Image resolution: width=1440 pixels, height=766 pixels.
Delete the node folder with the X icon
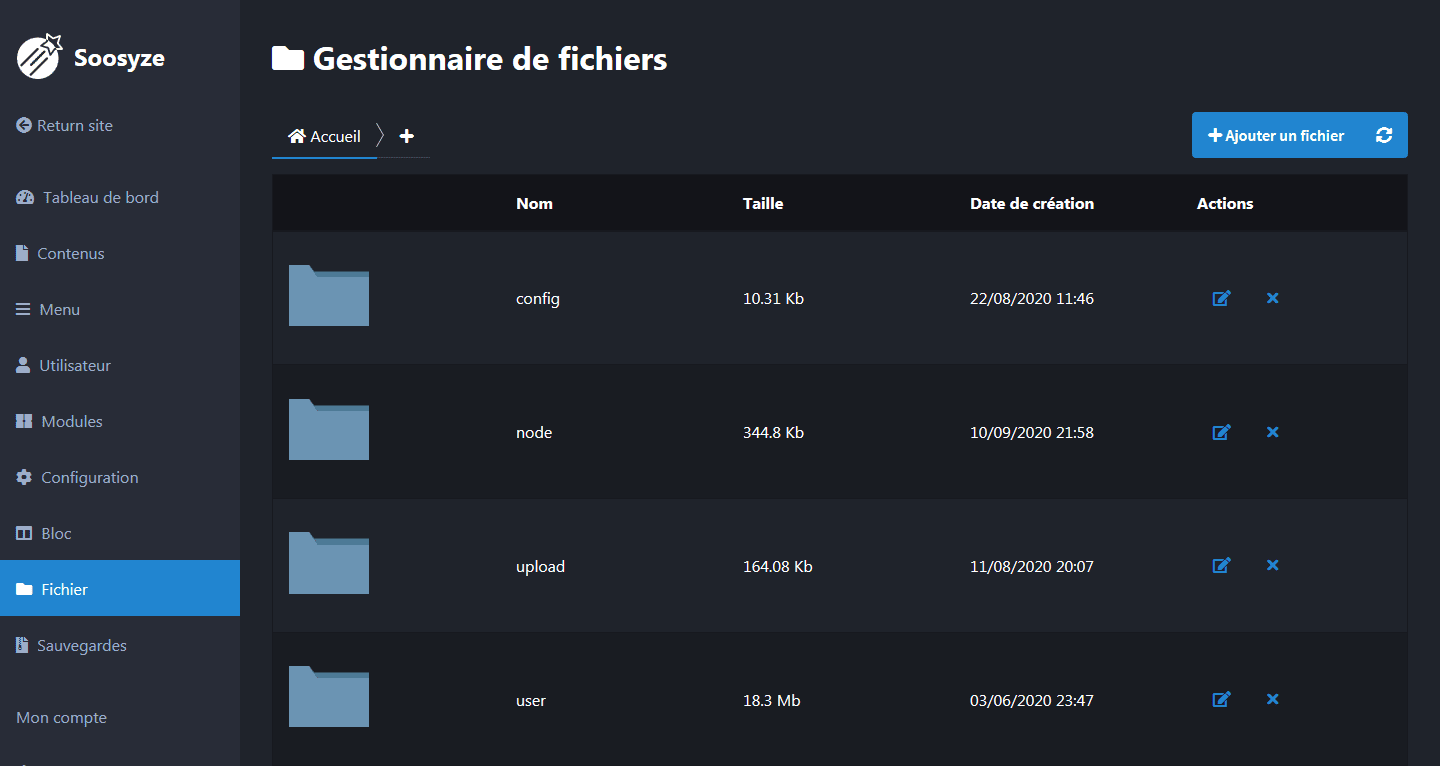pyautogui.click(x=1272, y=432)
